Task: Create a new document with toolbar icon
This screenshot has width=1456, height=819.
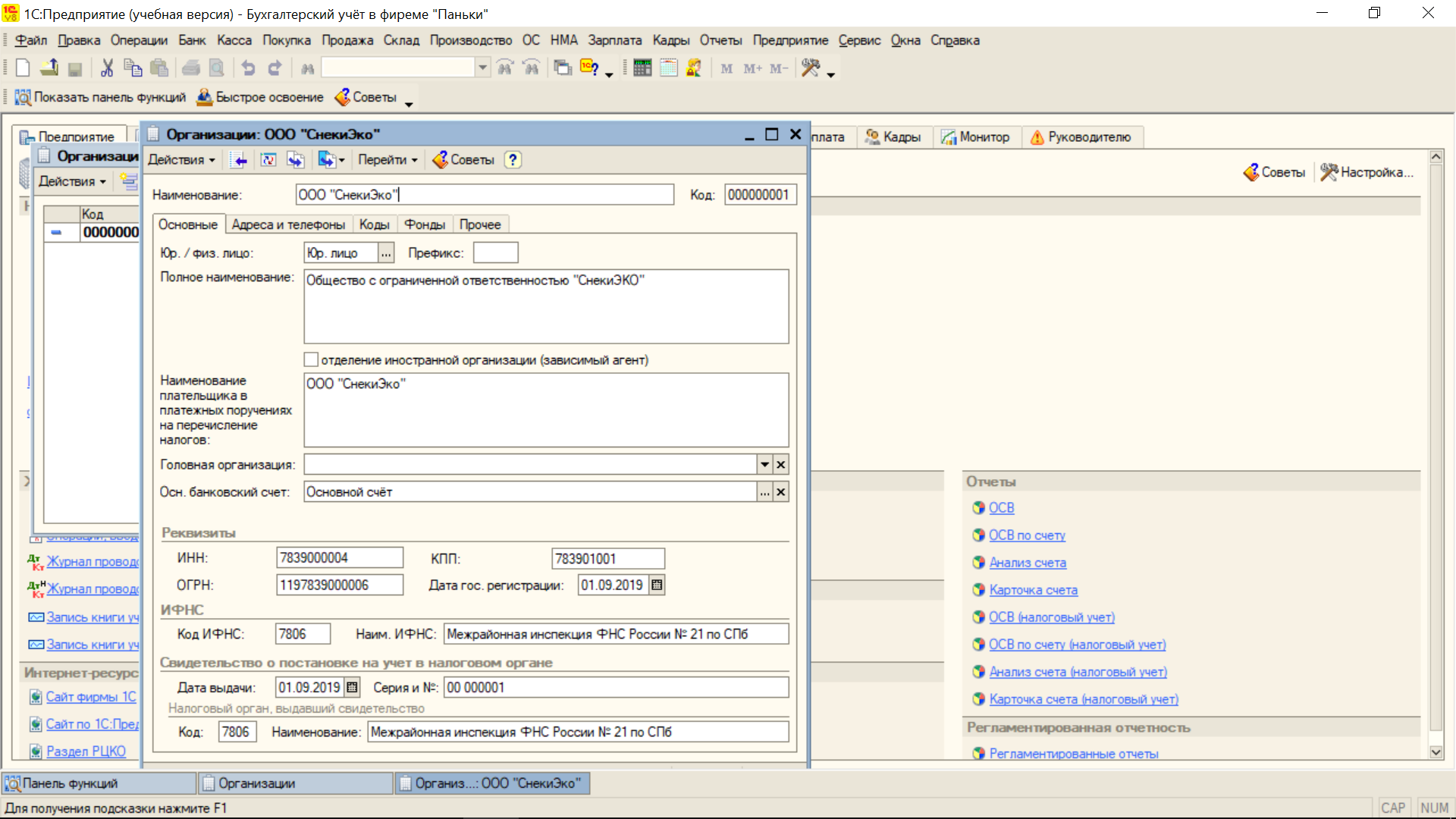Action: [x=23, y=68]
